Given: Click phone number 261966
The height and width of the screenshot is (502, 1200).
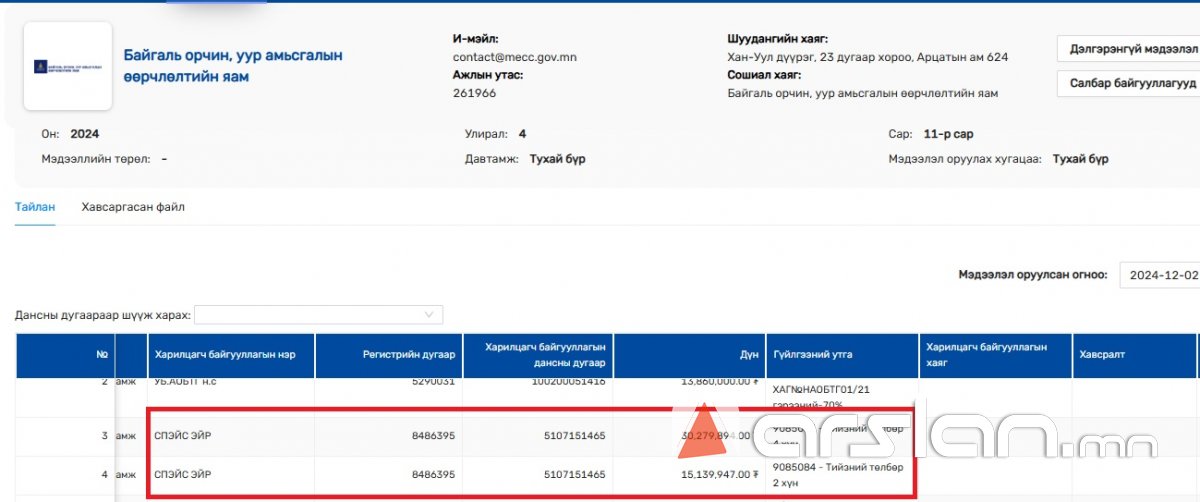Looking at the screenshot, I should (x=474, y=93).
